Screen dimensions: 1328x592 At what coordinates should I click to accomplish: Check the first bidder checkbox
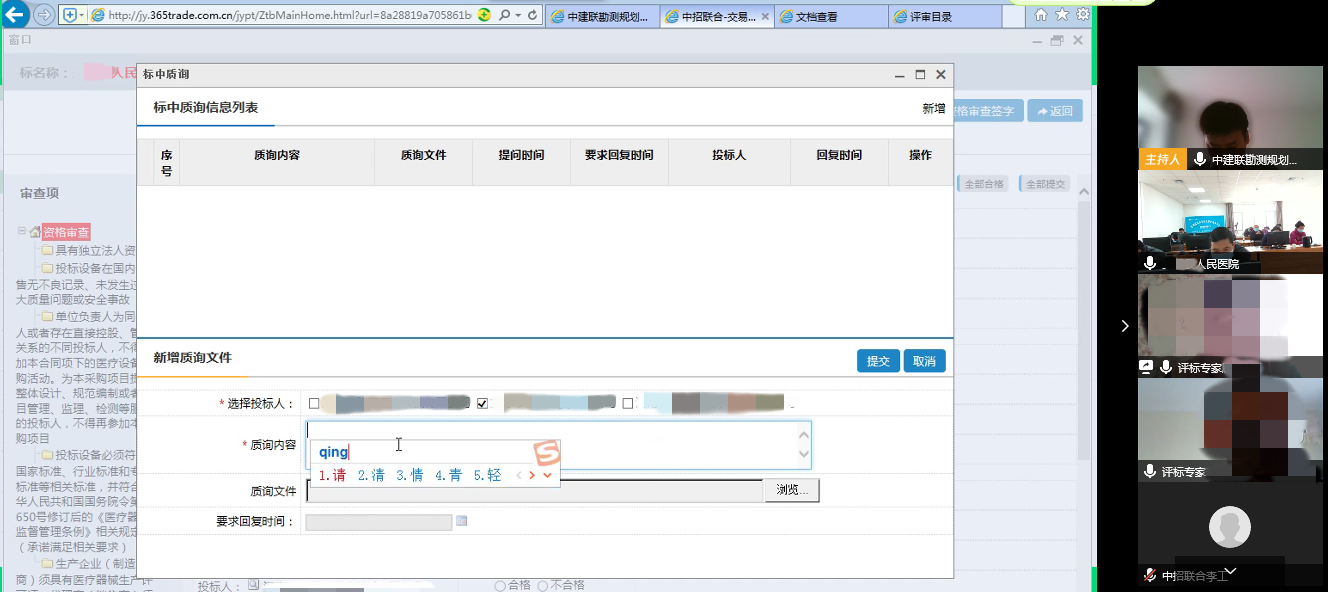314,404
